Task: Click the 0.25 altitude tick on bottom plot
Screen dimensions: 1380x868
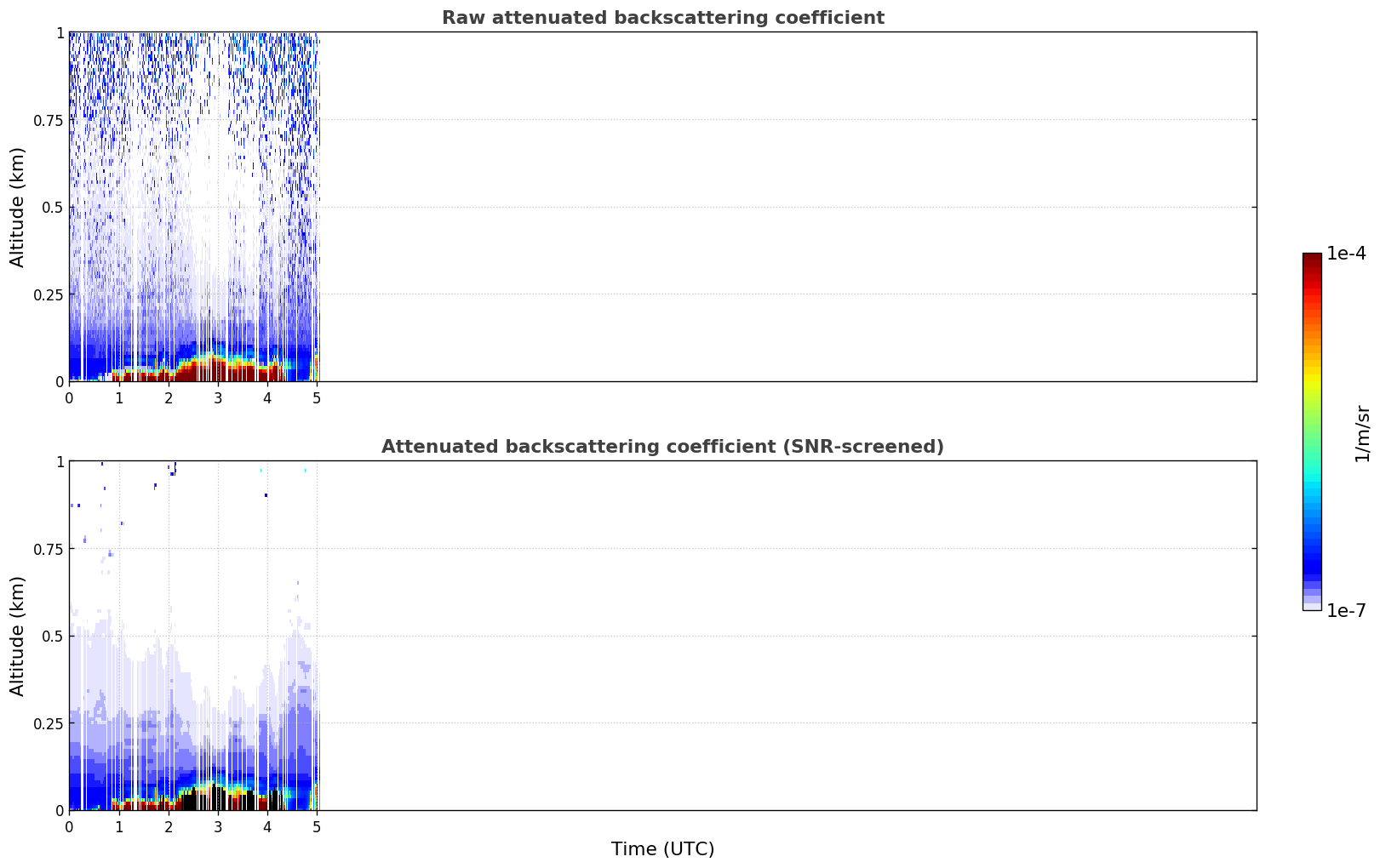Action: [49, 723]
